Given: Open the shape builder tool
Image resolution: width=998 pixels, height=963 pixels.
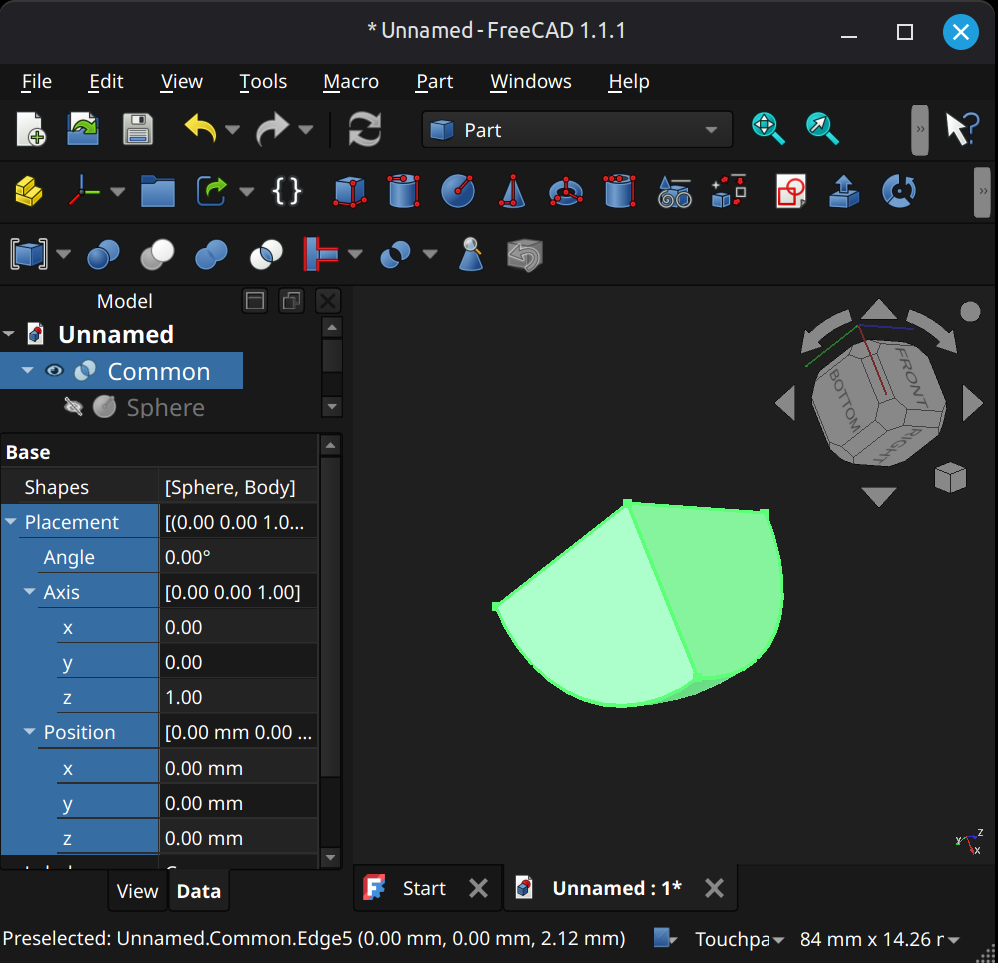Looking at the screenshot, I should [729, 191].
